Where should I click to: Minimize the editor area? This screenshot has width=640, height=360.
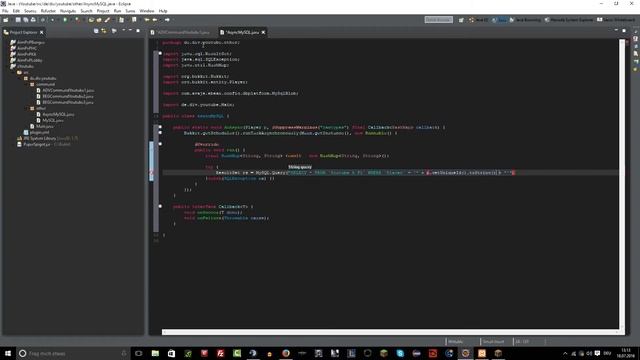click(616, 31)
